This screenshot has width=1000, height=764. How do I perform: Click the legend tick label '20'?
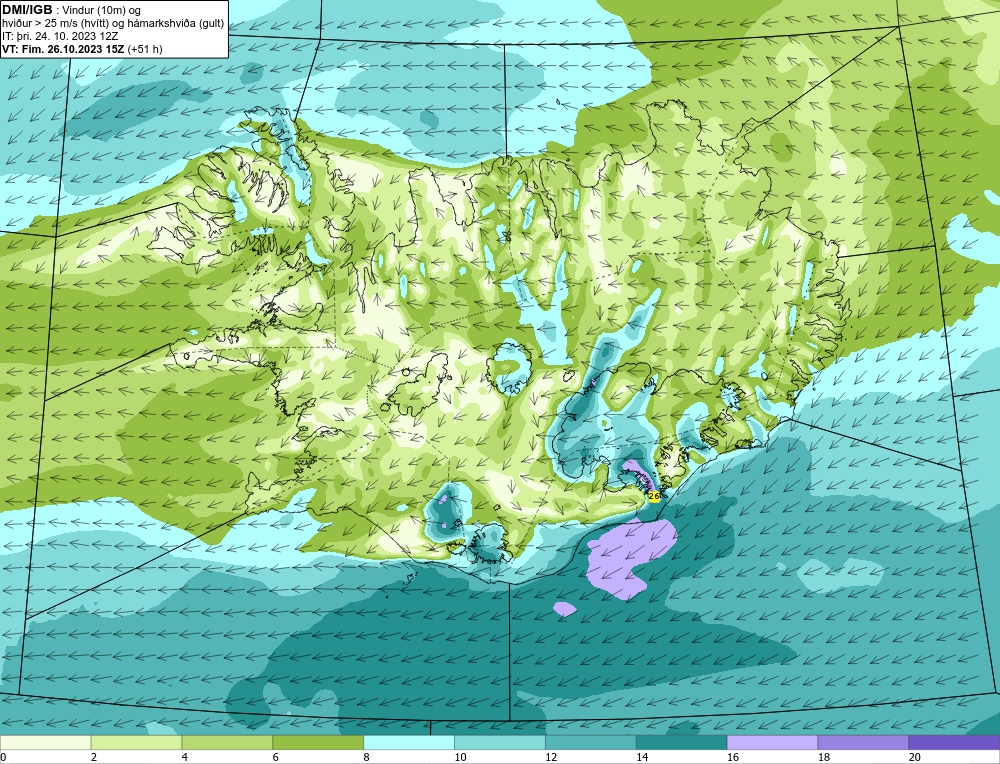915,758
